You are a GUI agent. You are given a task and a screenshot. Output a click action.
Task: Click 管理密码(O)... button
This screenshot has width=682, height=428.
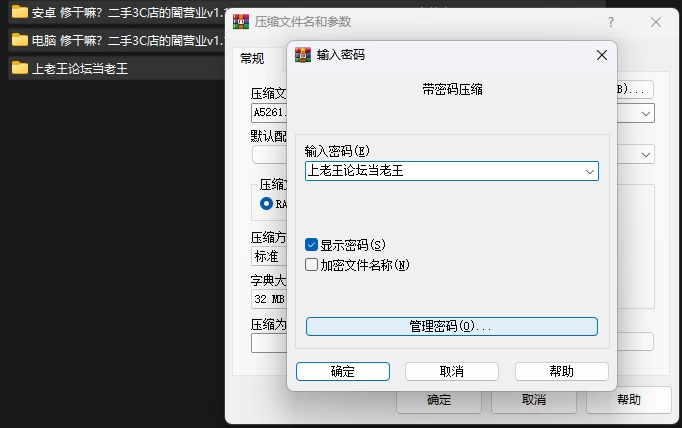coord(451,326)
